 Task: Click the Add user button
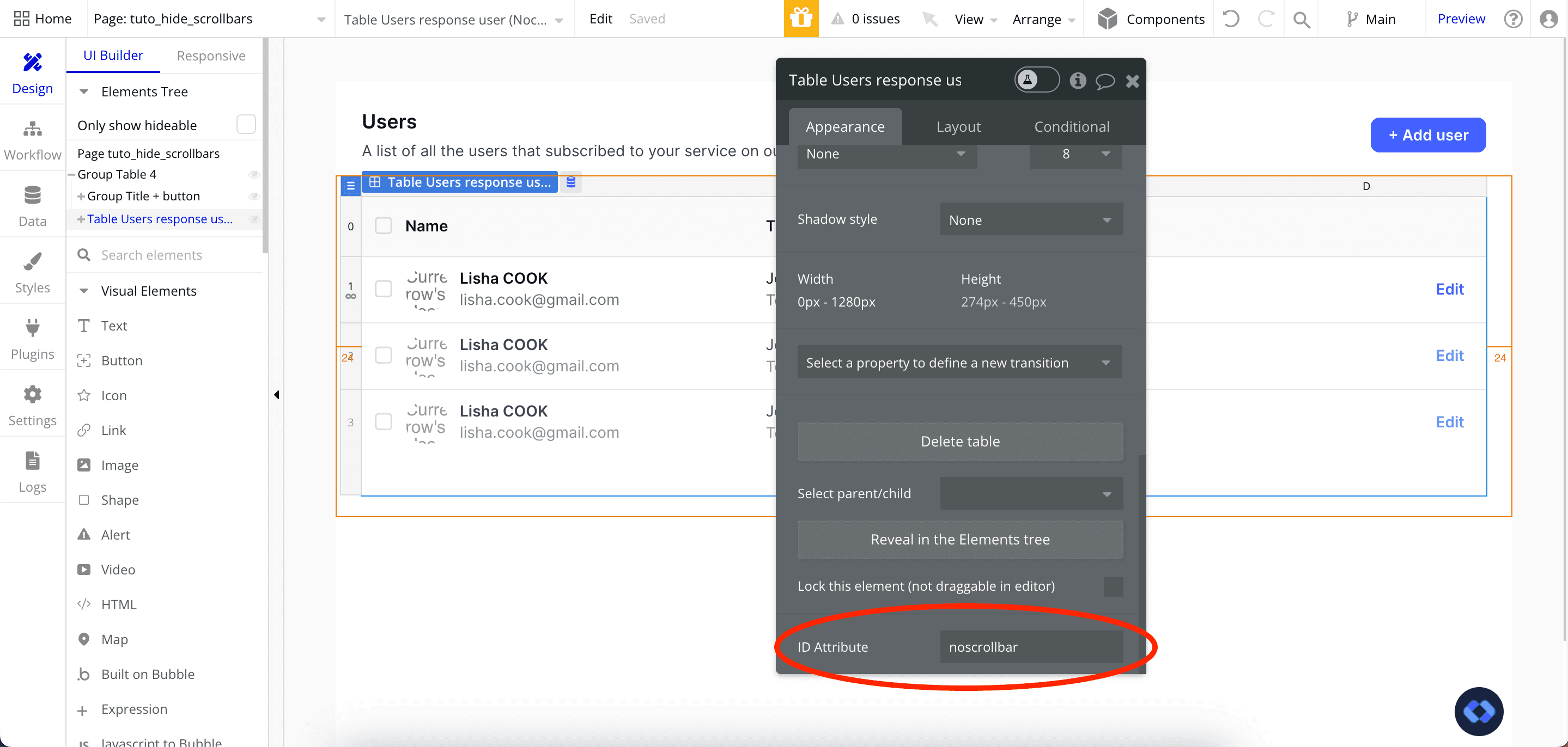(1427, 135)
